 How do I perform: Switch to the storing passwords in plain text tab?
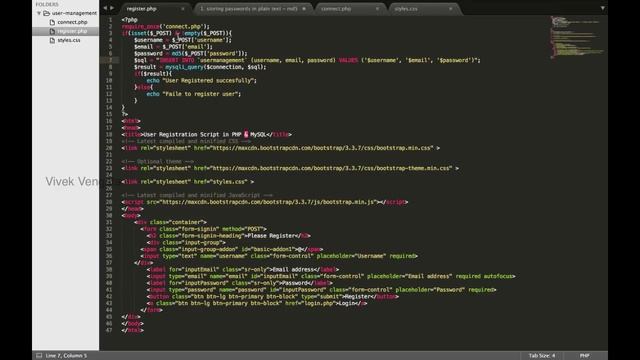(x=249, y=9)
